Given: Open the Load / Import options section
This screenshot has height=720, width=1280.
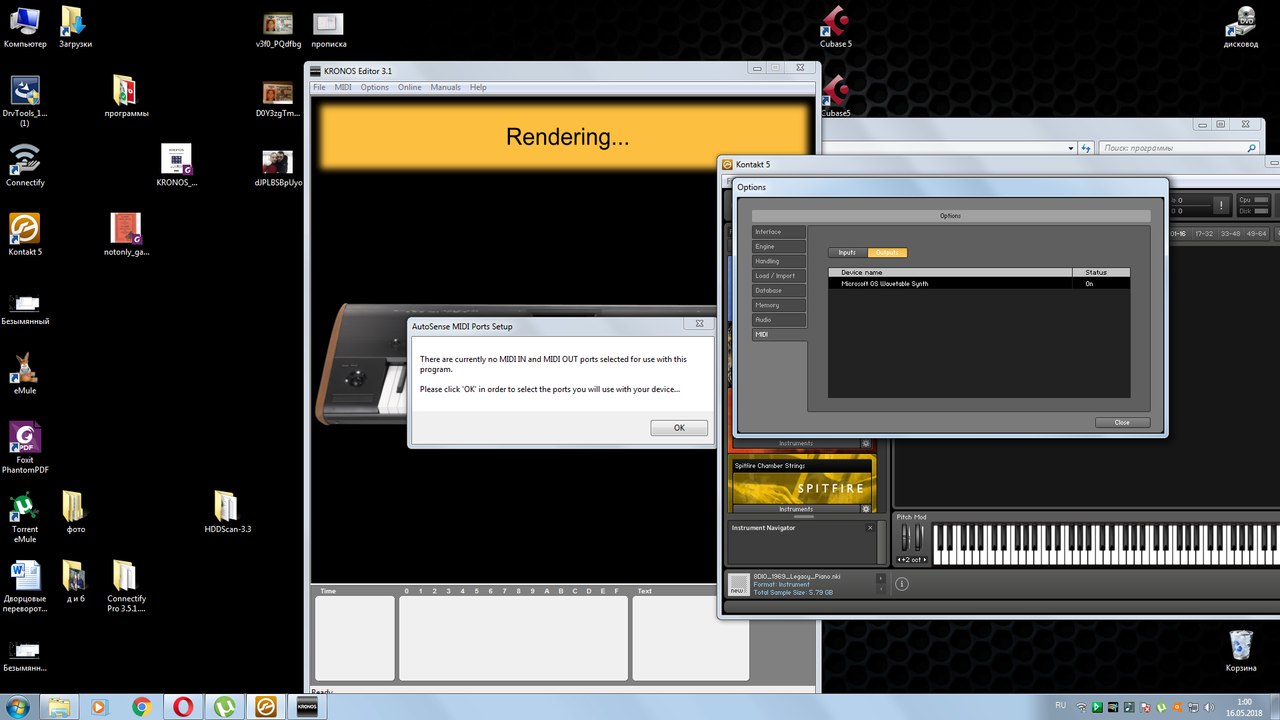Looking at the screenshot, I should coord(779,276).
